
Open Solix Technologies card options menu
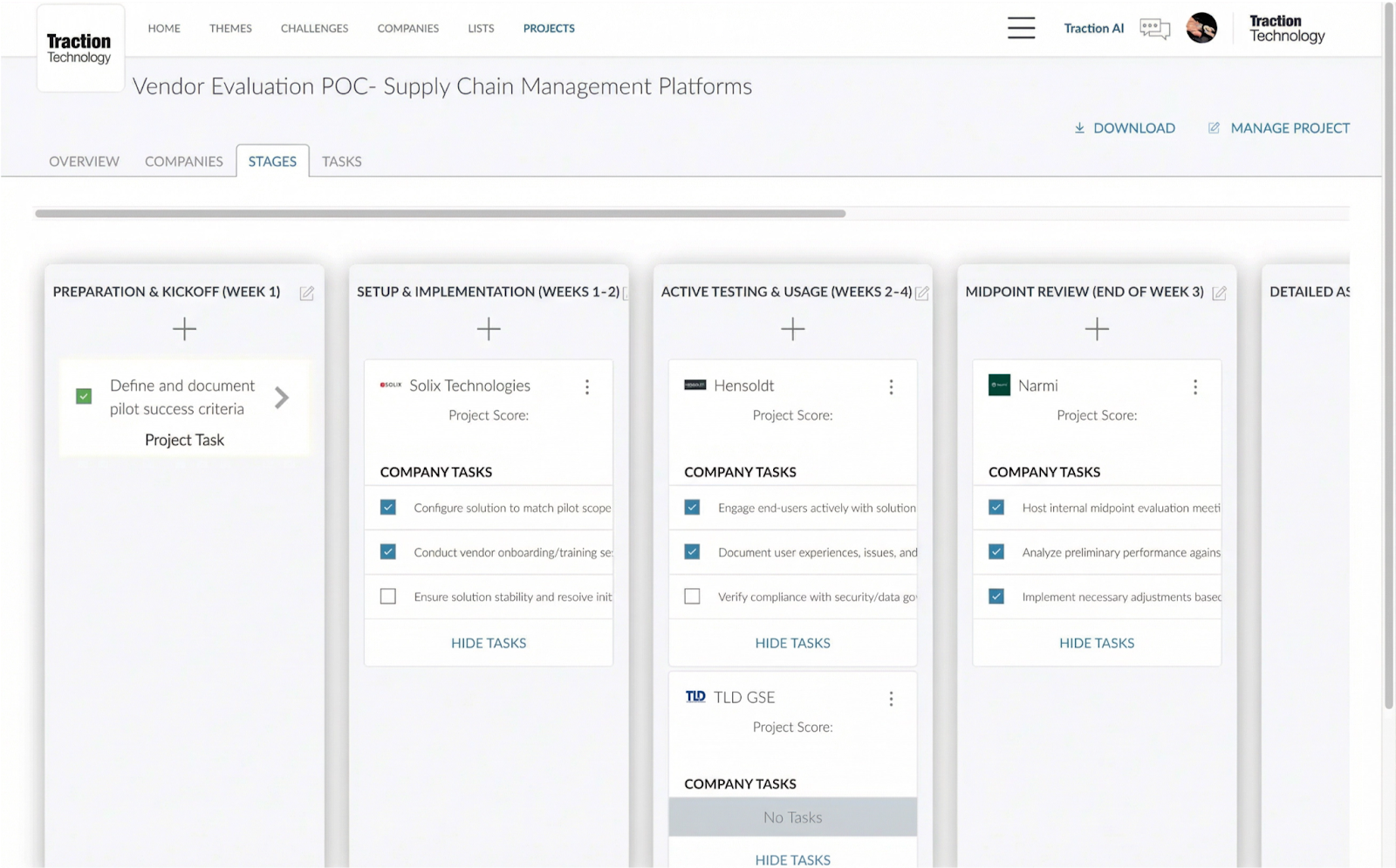click(x=587, y=386)
